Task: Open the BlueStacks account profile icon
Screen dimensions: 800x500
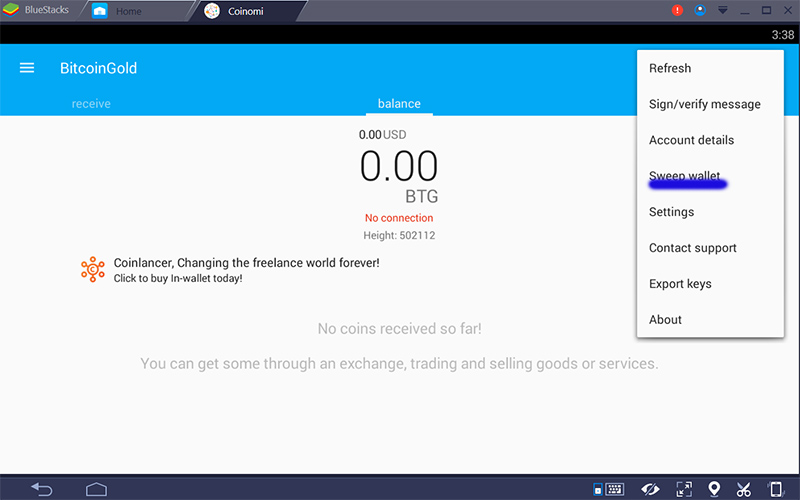Action: (700, 10)
